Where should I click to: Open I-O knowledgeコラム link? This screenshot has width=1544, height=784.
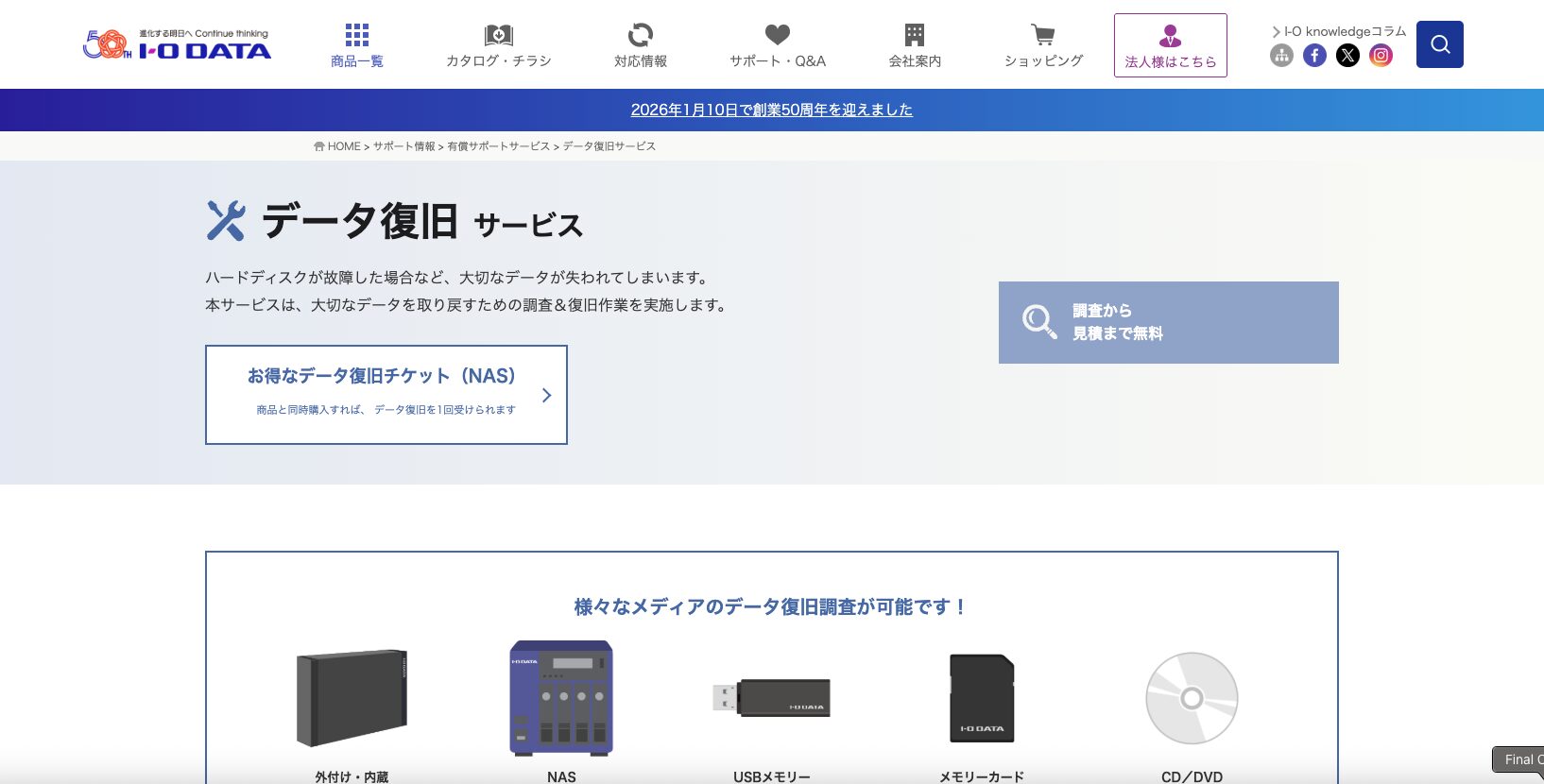coord(1345,31)
